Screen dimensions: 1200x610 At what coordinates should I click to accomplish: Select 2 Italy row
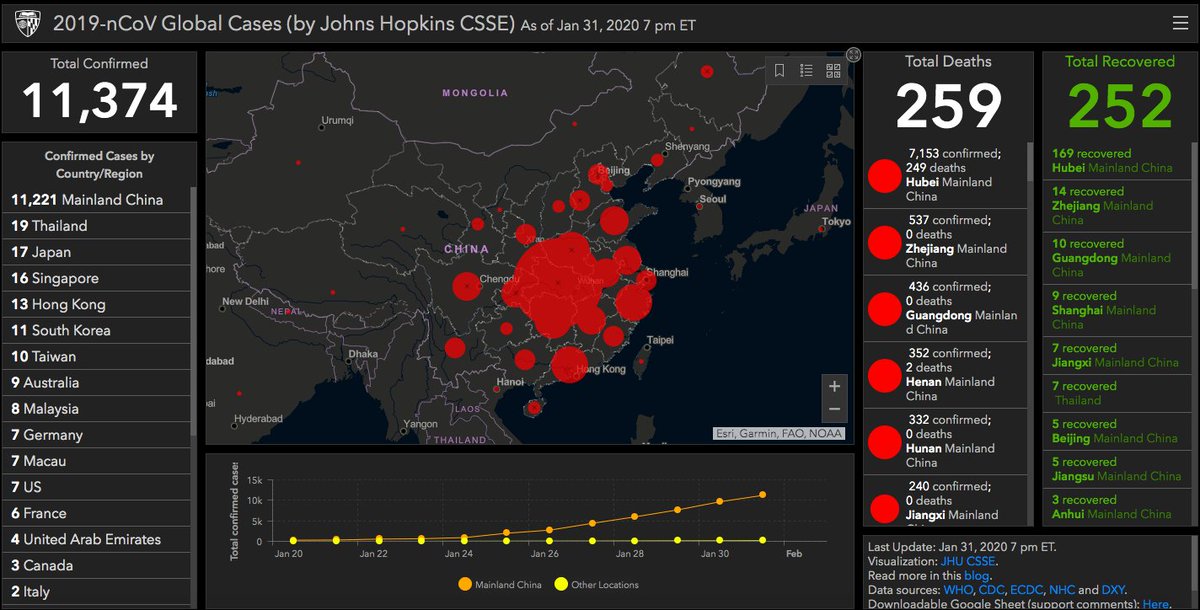[97, 590]
